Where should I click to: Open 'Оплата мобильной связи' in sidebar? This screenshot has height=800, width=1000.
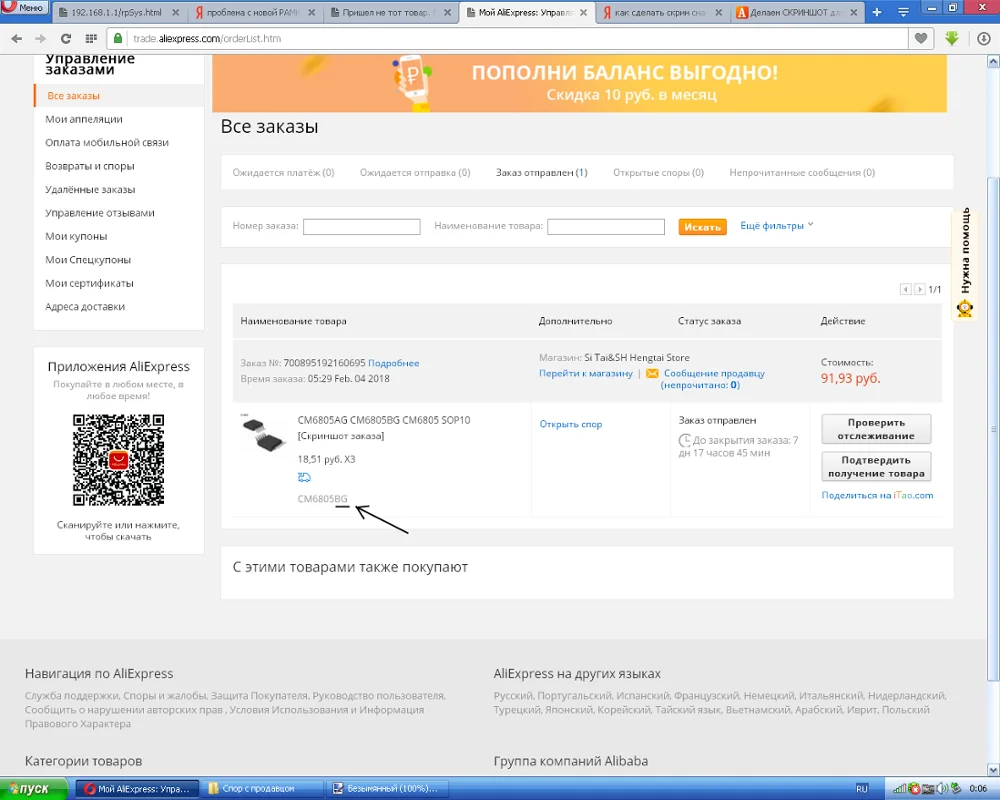click(x=107, y=142)
